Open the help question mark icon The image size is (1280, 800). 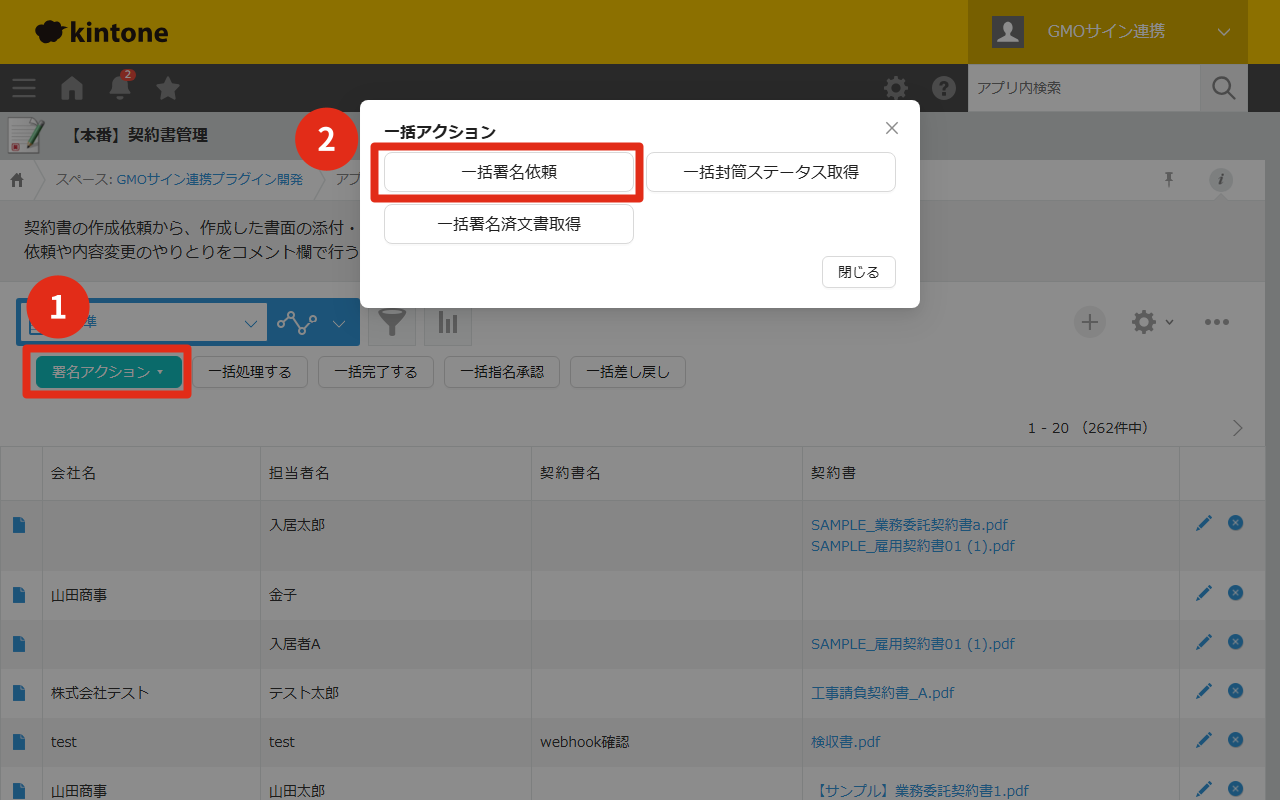(944, 88)
